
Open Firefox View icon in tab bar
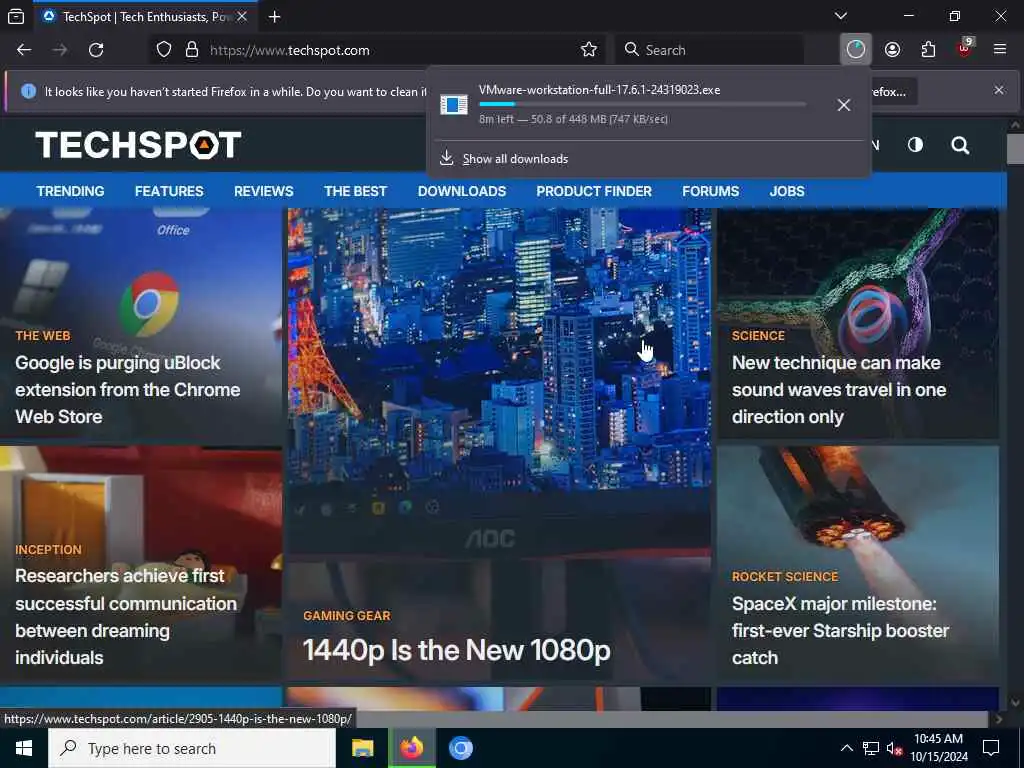[16, 16]
